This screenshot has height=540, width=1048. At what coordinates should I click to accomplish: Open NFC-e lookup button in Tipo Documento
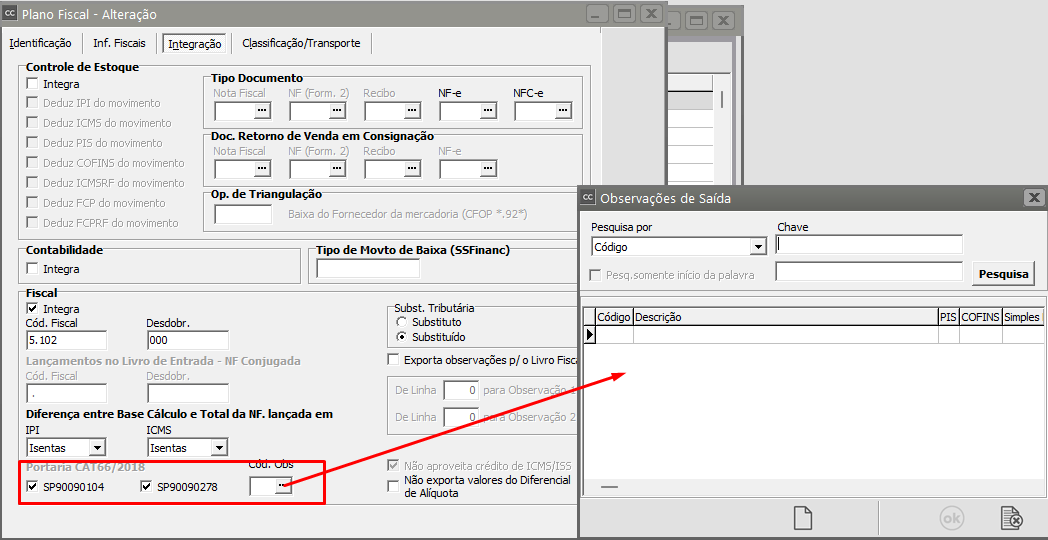click(x=562, y=111)
